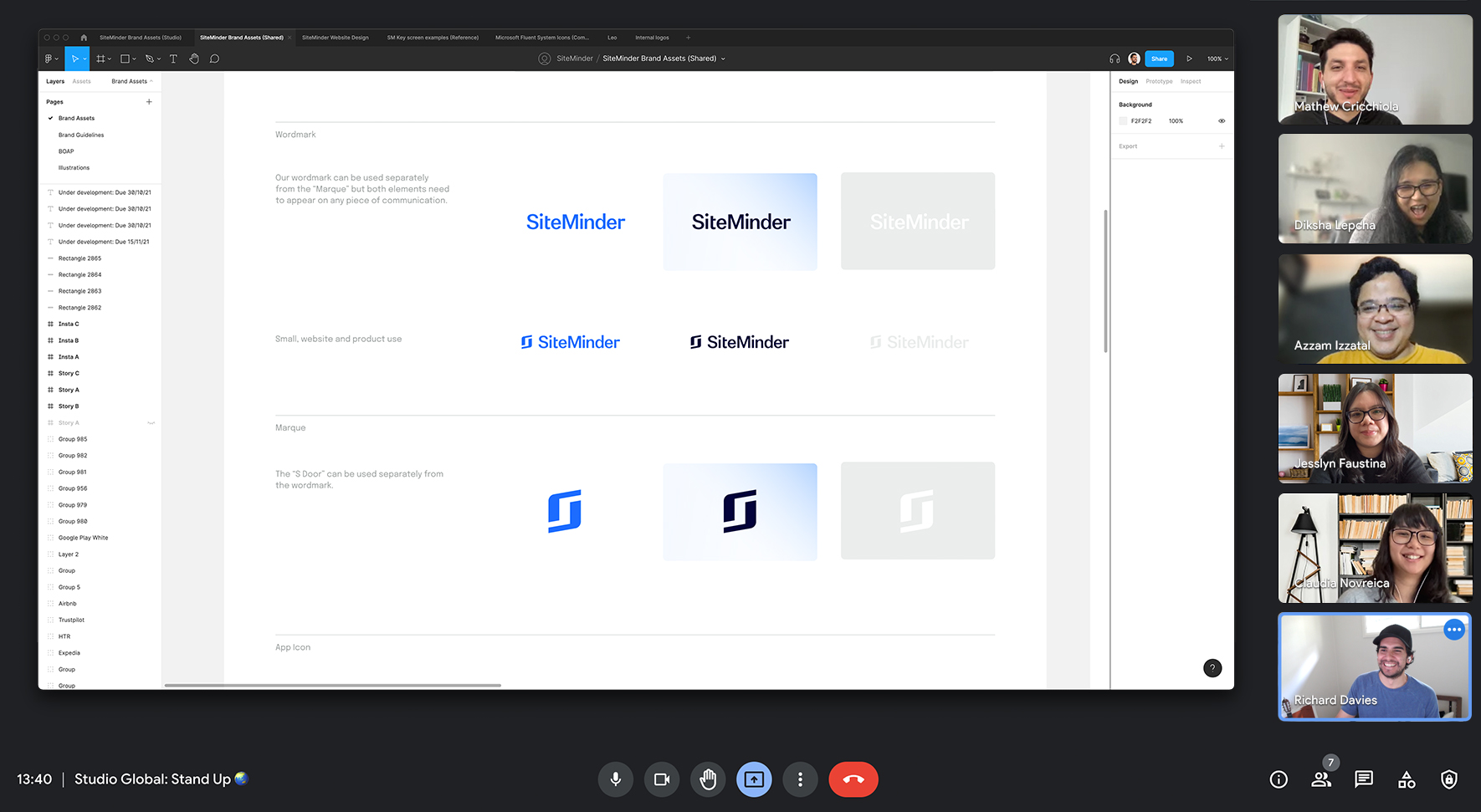
Task: Open Pen tools dropdown chevron
Action: click(x=159, y=59)
